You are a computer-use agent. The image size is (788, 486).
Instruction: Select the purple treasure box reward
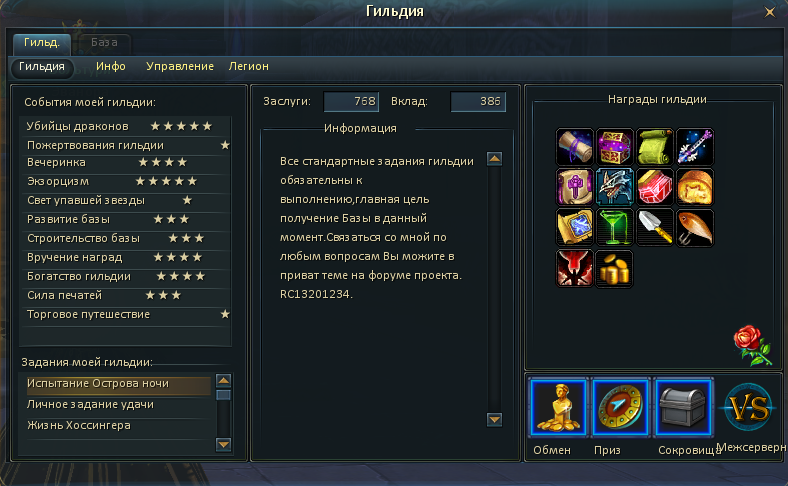(x=614, y=147)
